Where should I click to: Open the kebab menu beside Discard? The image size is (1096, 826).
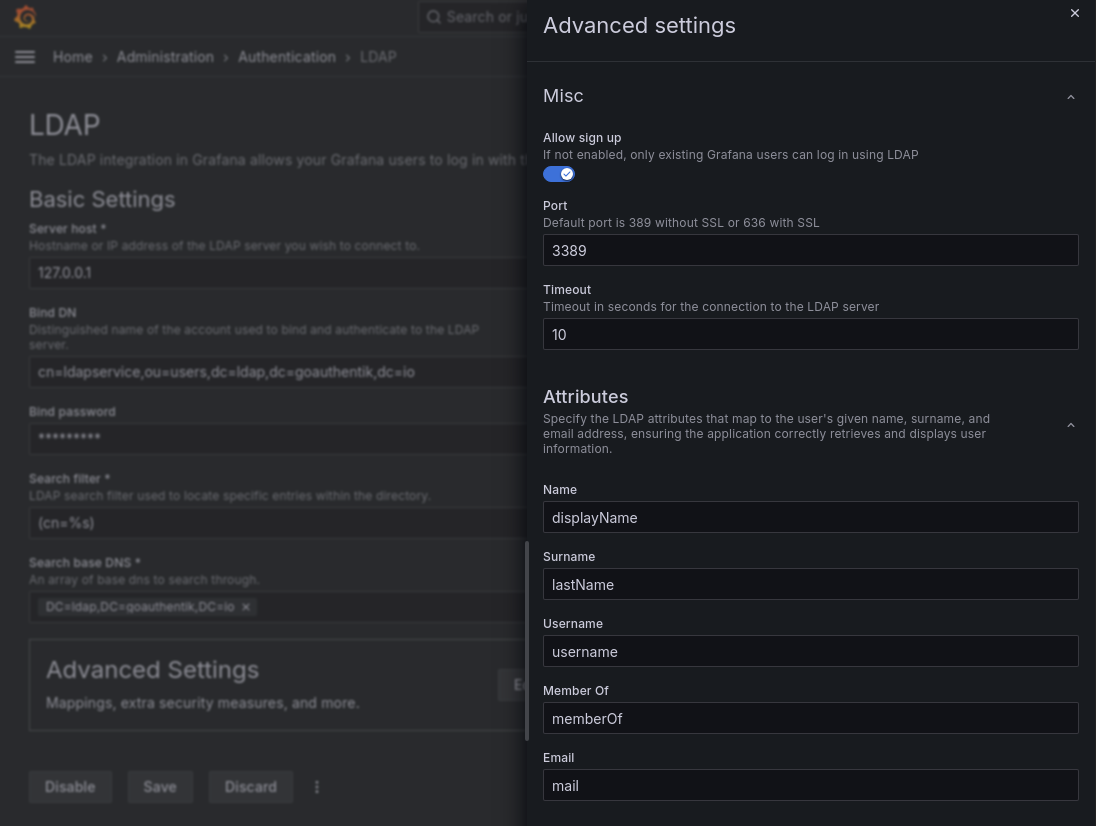click(316, 787)
